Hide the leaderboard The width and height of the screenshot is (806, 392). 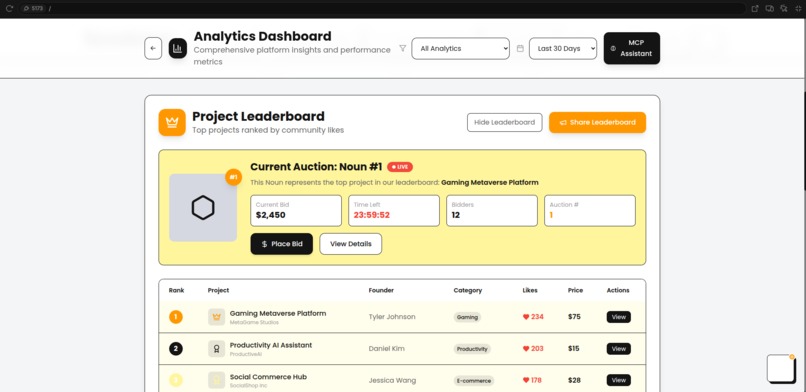coord(504,122)
